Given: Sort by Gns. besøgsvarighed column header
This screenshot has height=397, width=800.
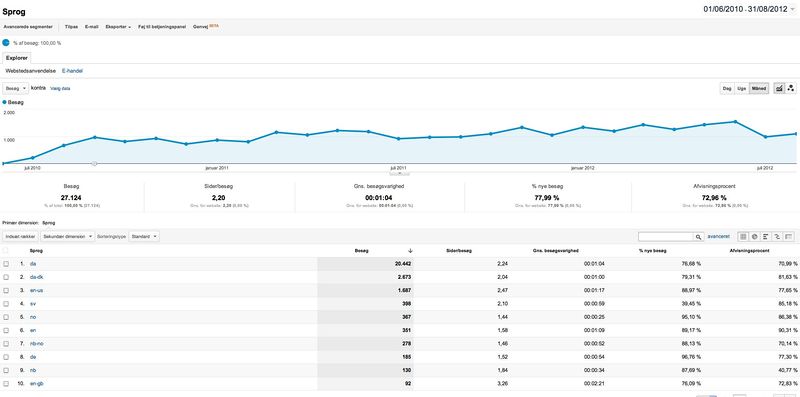Looking at the screenshot, I should point(556,251).
